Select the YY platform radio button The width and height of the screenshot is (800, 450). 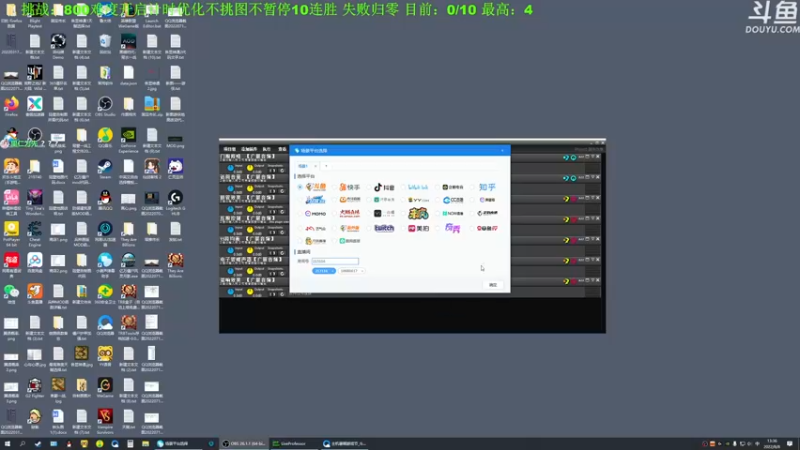(404, 200)
